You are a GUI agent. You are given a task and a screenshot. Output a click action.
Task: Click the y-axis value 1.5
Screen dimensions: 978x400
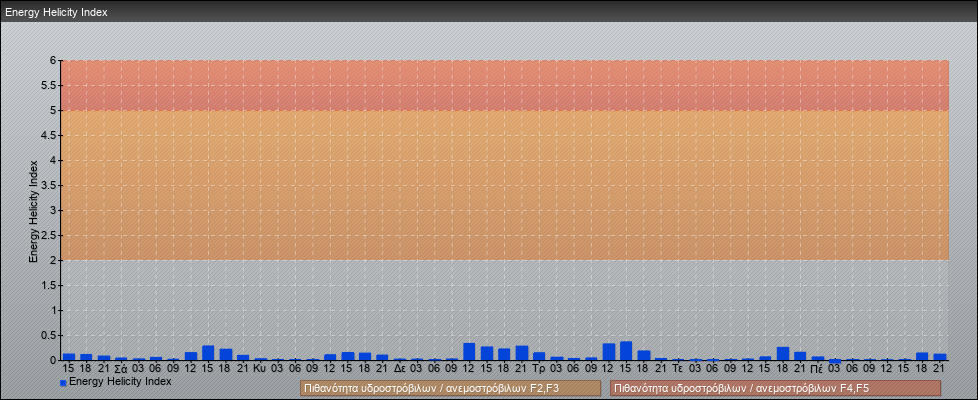point(49,286)
